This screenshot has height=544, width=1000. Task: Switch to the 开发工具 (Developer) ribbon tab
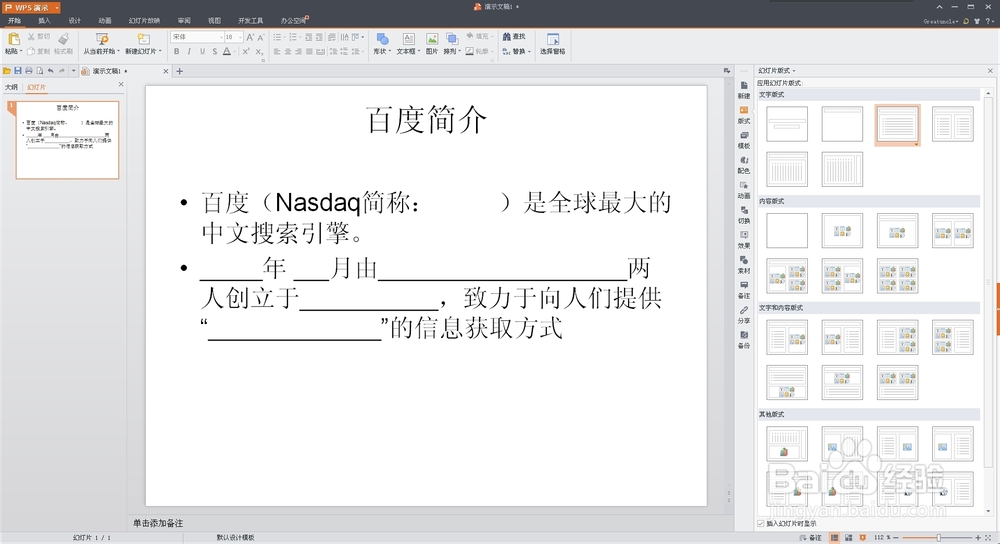[x=251, y=21]
